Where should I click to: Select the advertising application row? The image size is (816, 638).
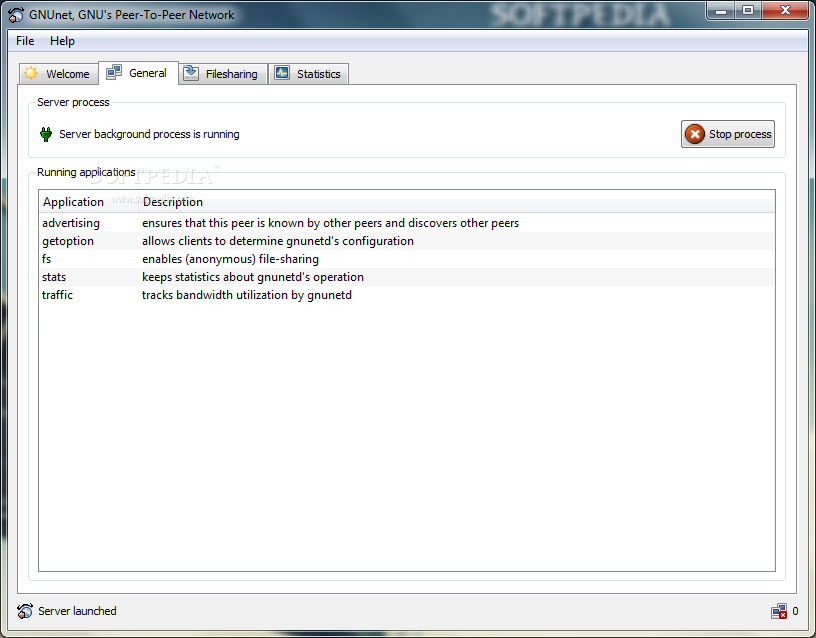(406, 223)
